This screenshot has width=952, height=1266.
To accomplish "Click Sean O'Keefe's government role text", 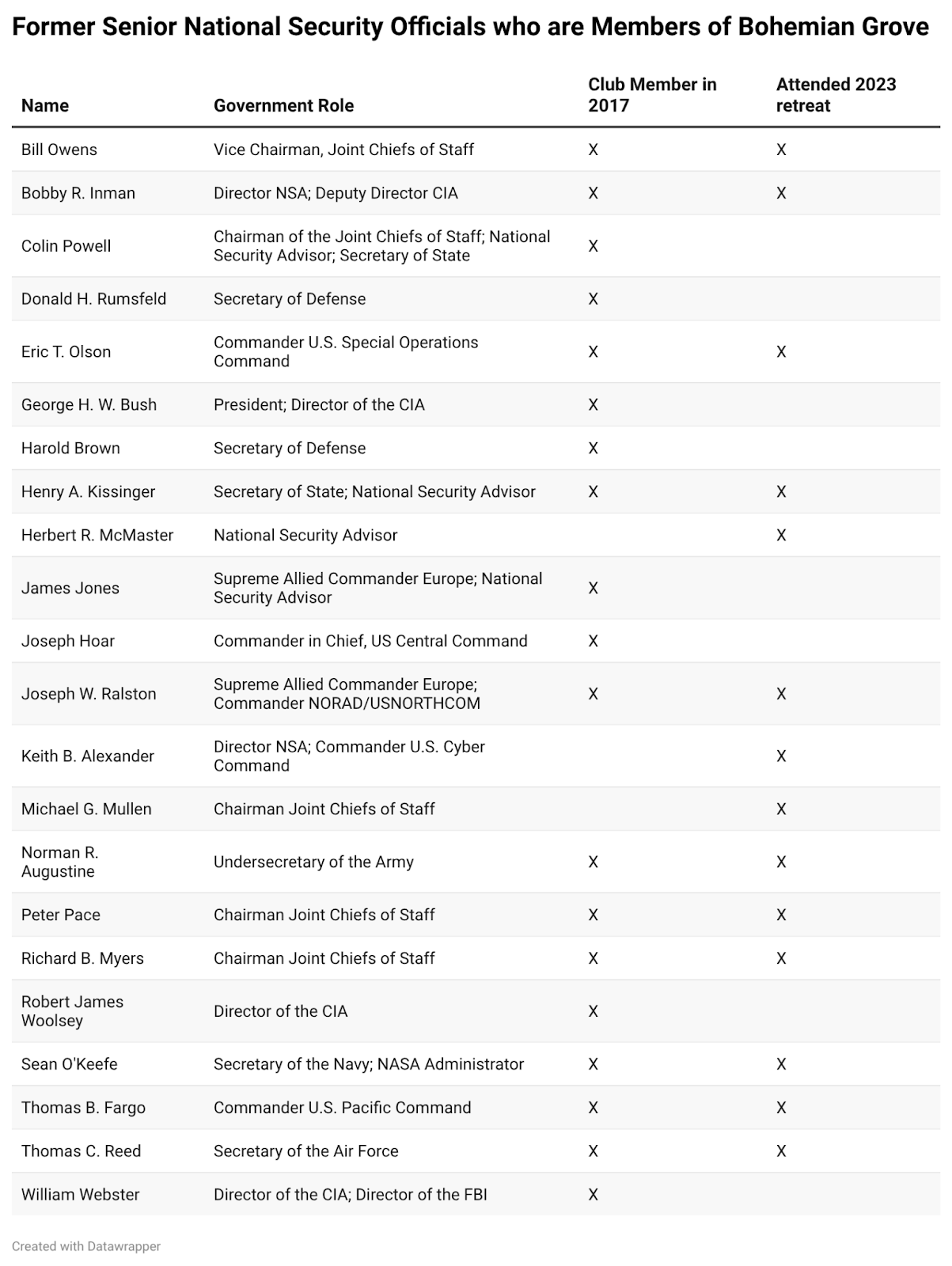I will click(x=369, y=1064).
